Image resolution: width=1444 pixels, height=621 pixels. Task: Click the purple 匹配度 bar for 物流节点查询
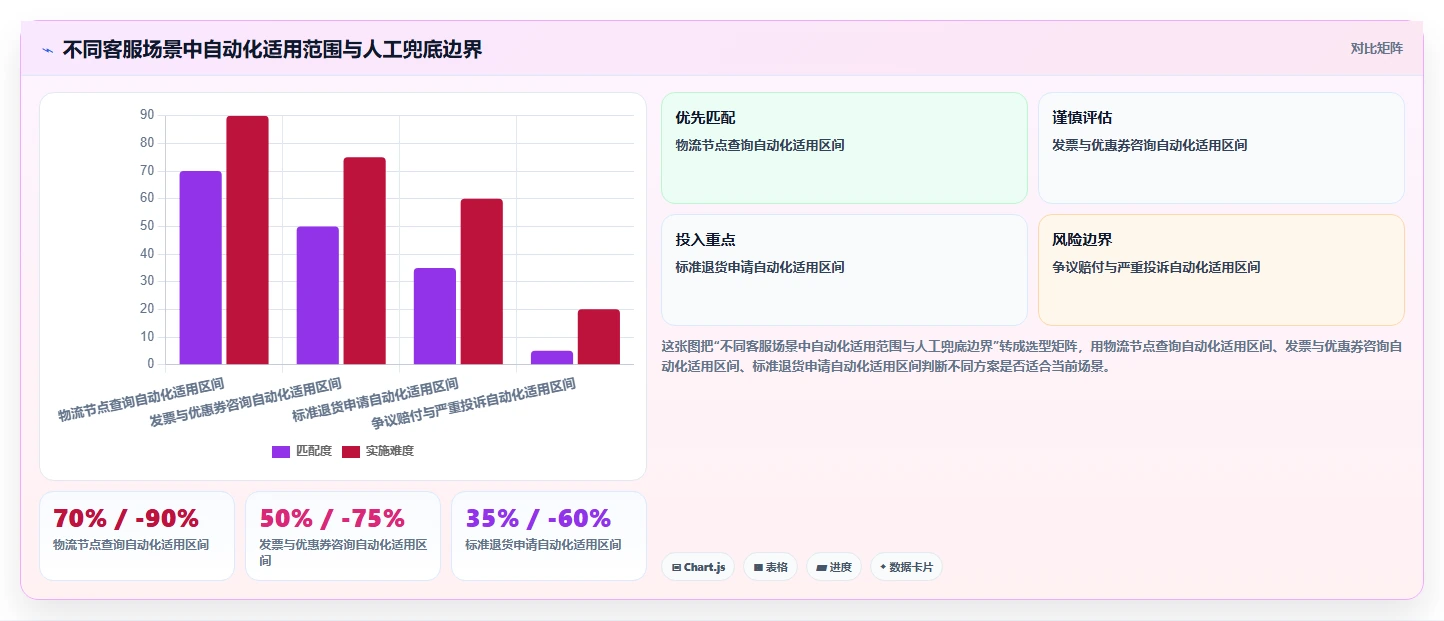coord(201,267)
